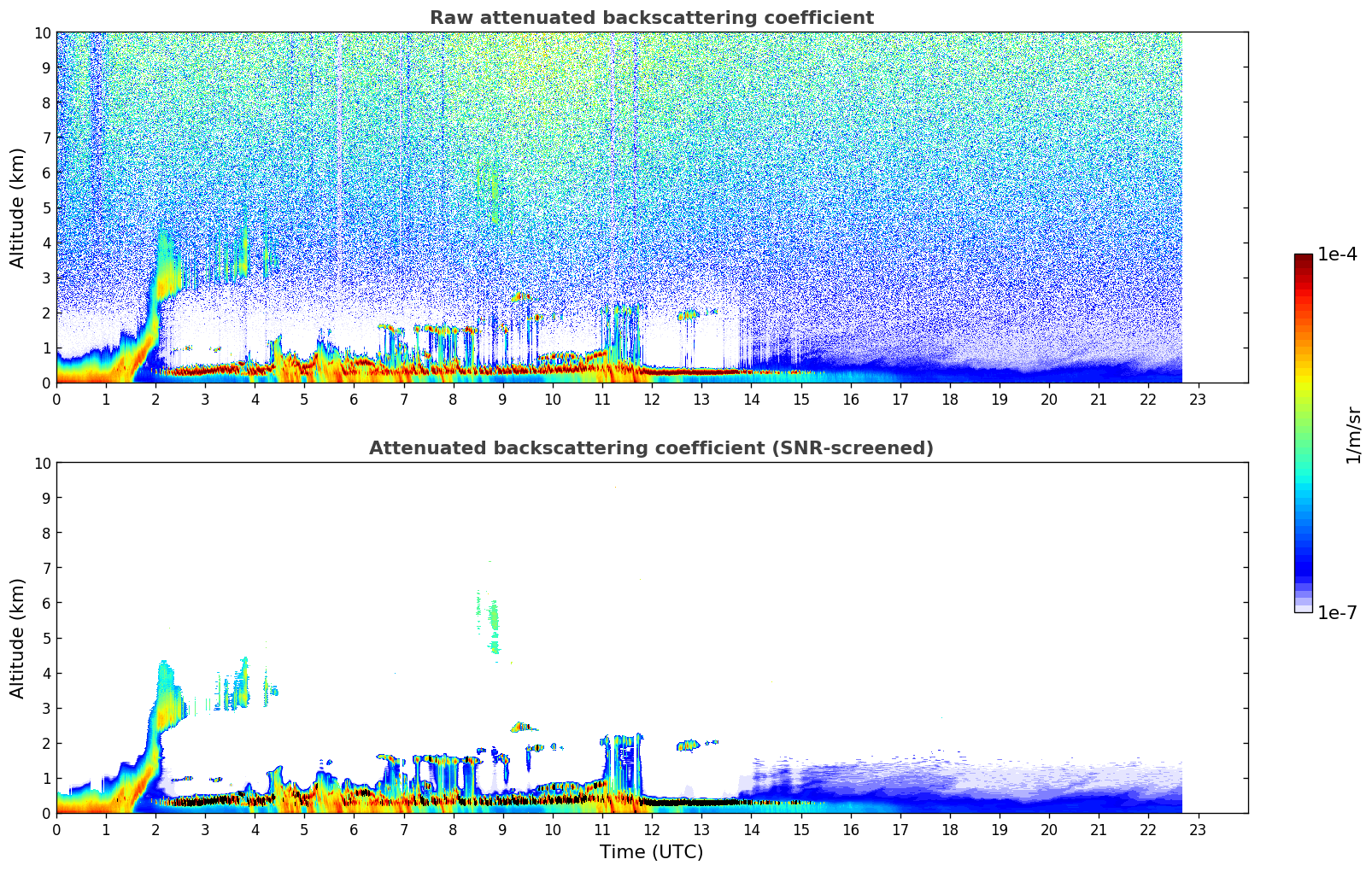Click the "Raw attenuated backscattering coefficient" title
The image size is (1372, 871).
651,18
